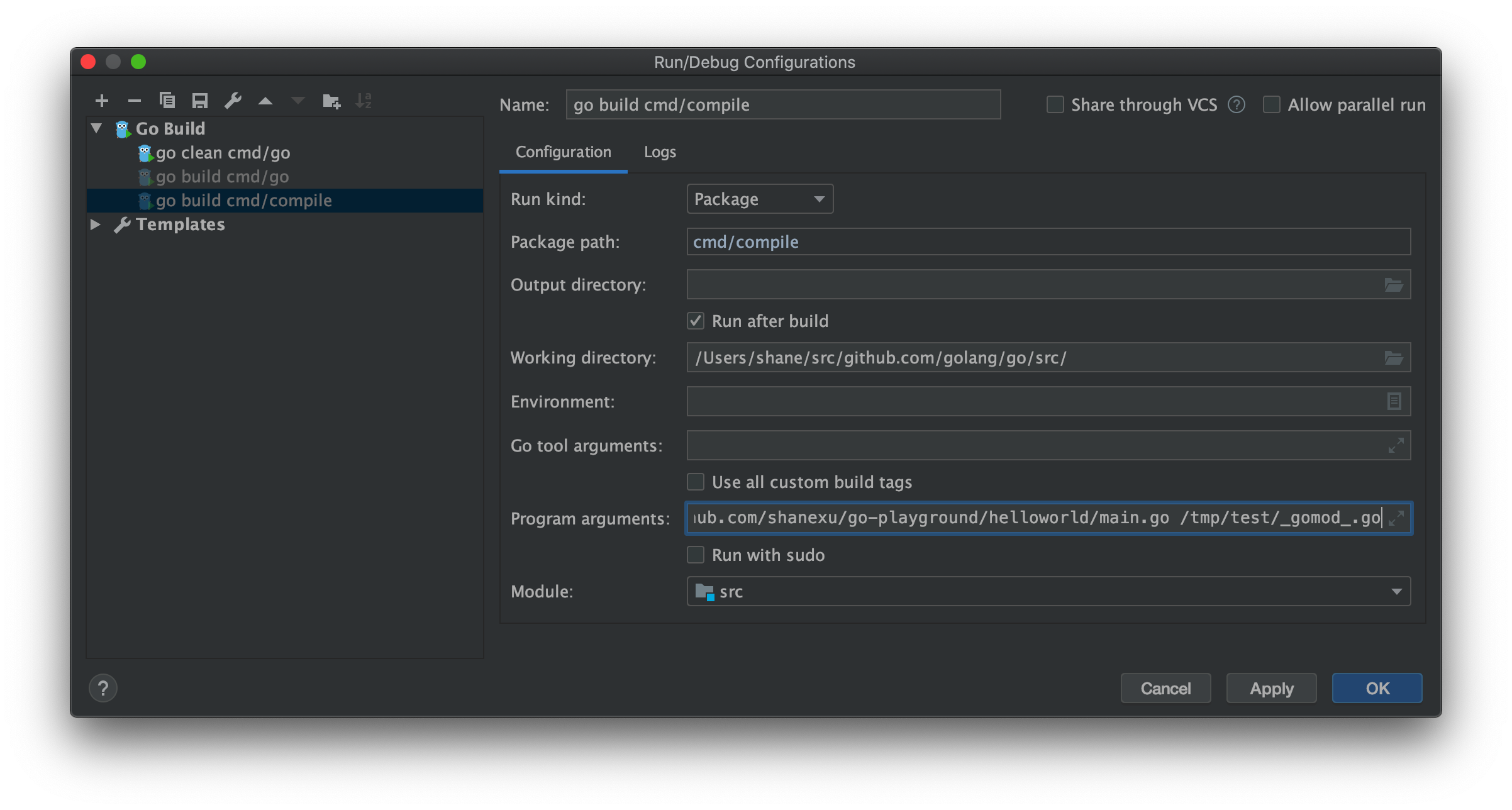Click the move configuration down icon
Viewport: 1512px width, 810px height.
tap(298, 100)
